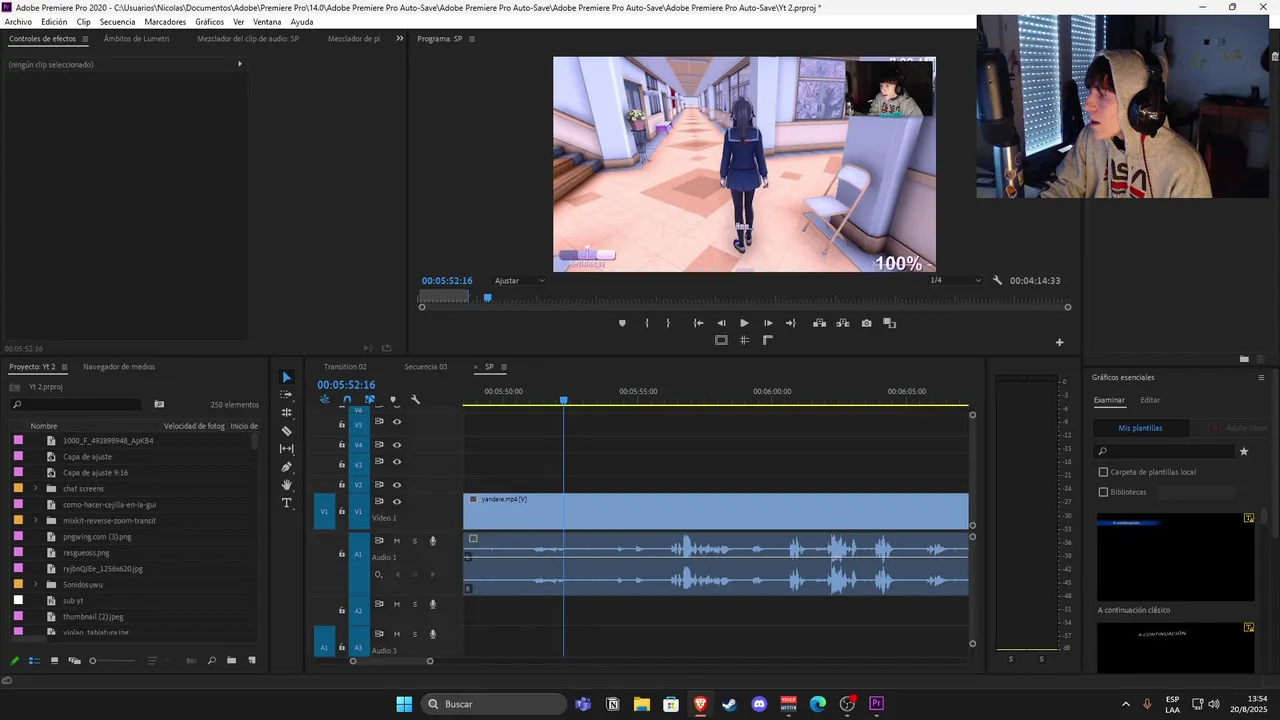Open Navegador de medios tab

pos(119,366)
